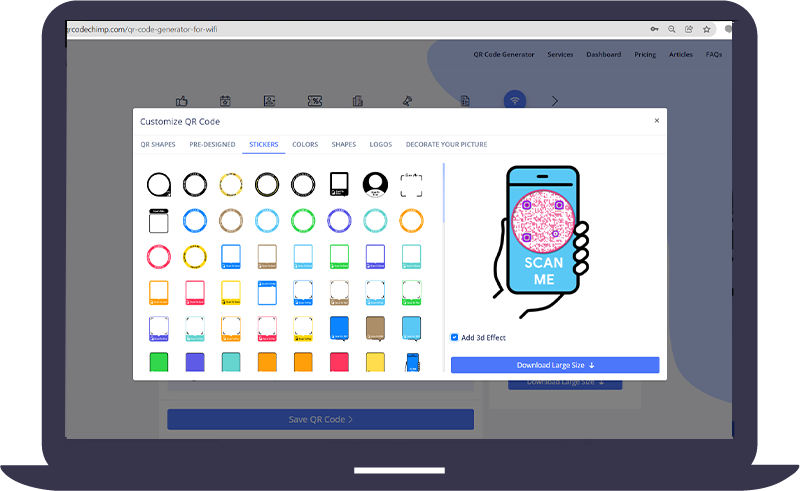Choose black ring with yellow inner line sticker
The height and width of the screenshot is (491, 800).
pos(267,184)
